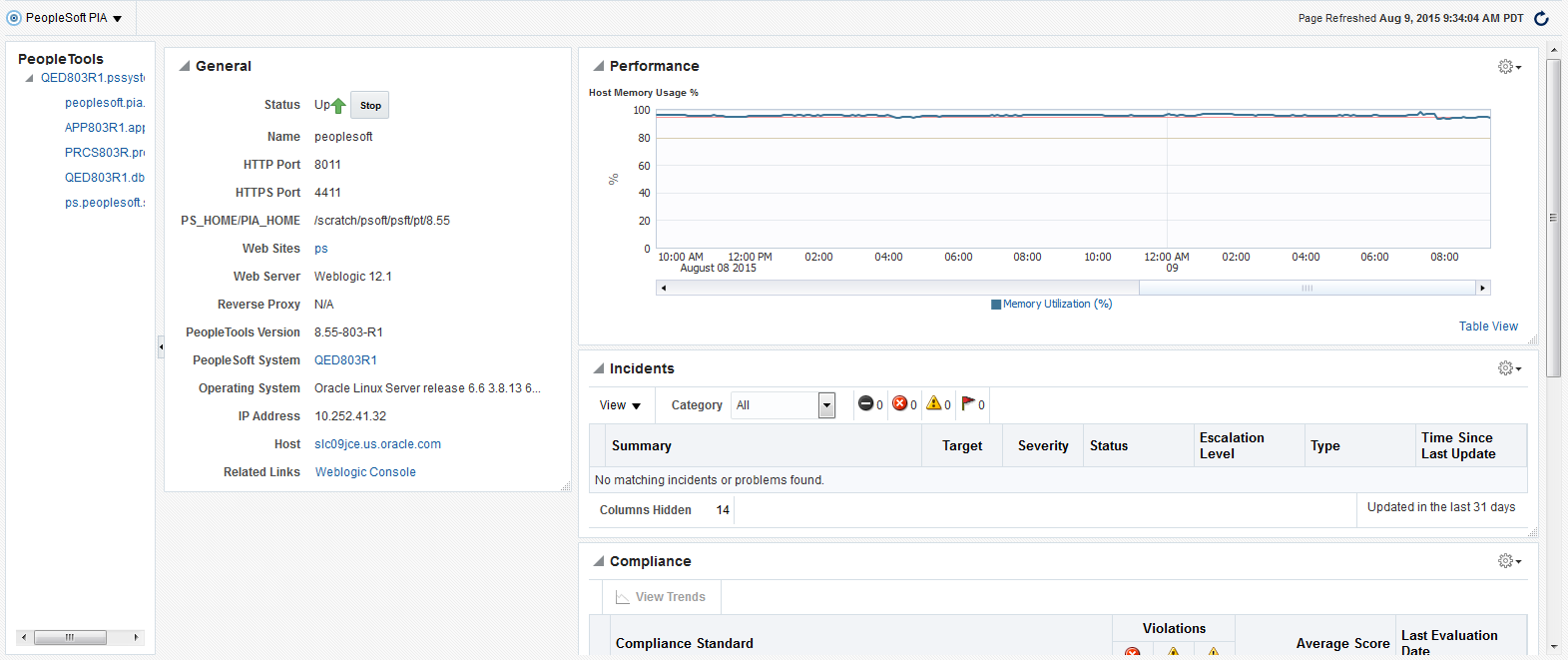Screen dimensions: 1568x660
Task: Open the Category combo box
Action: click(x=826, y=404)
